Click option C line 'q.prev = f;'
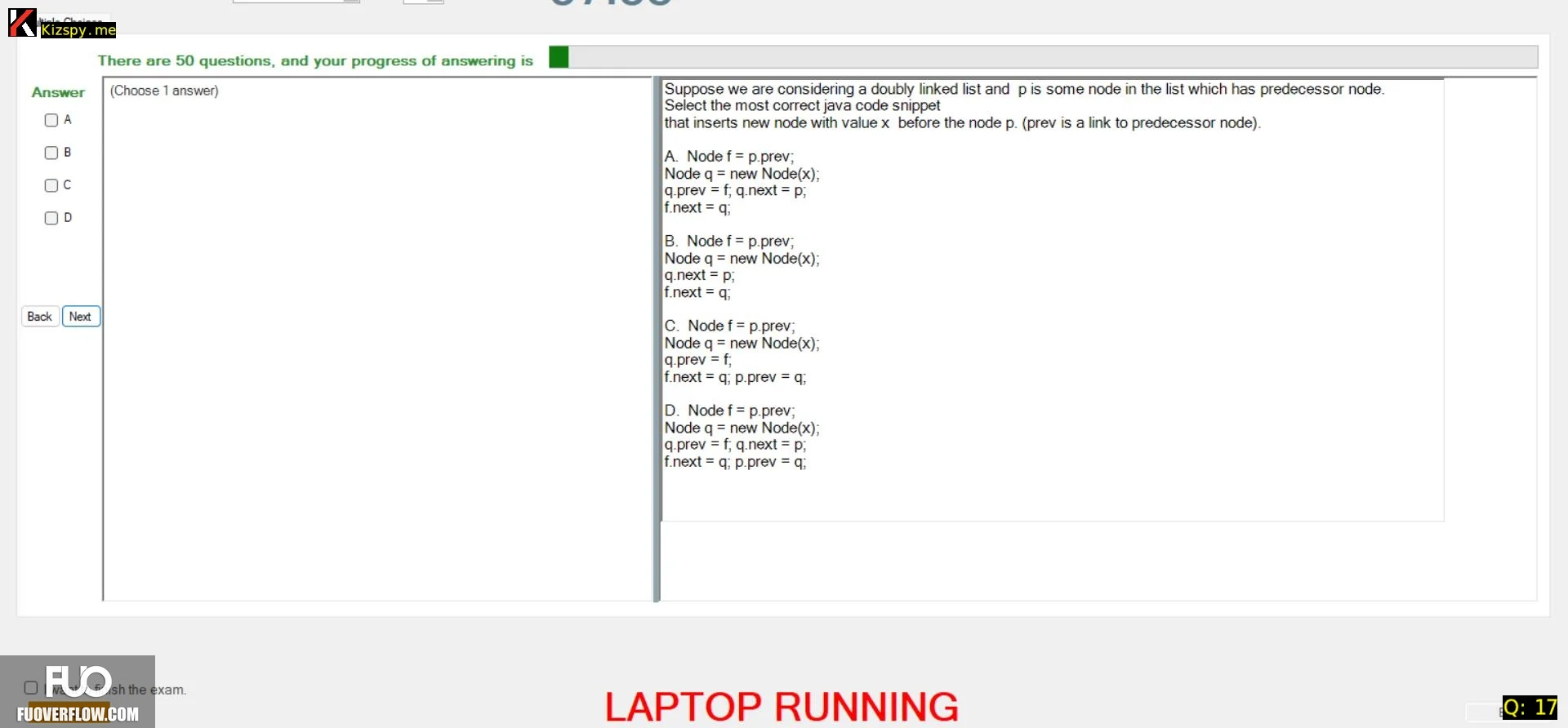Viewport: 1568px width, 728px height. [698, 360]
